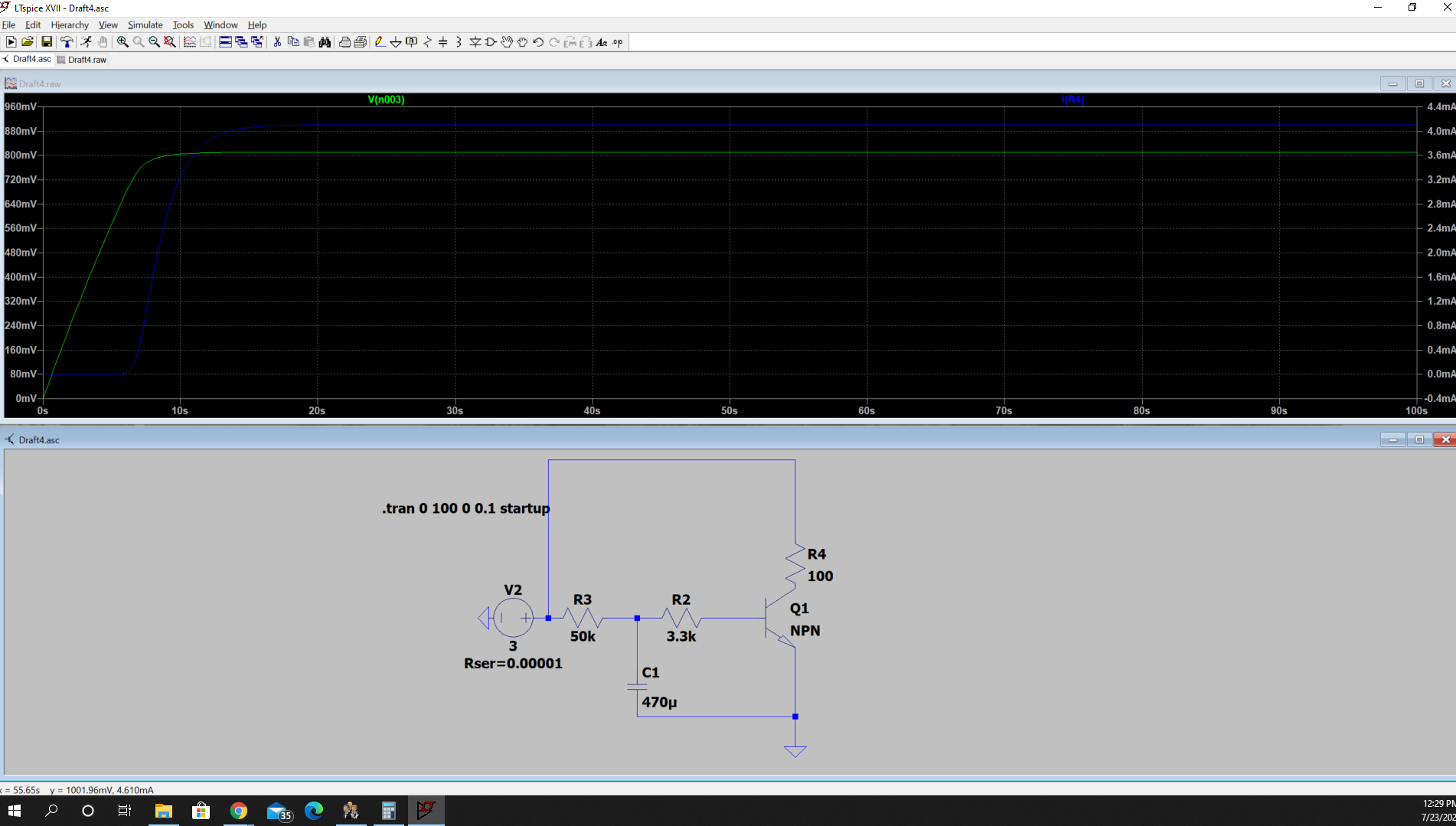Viewport: 1456px width, 826px height.
Task: Click the Pick Visible Traces icon
Action: [x=190, y=42]
